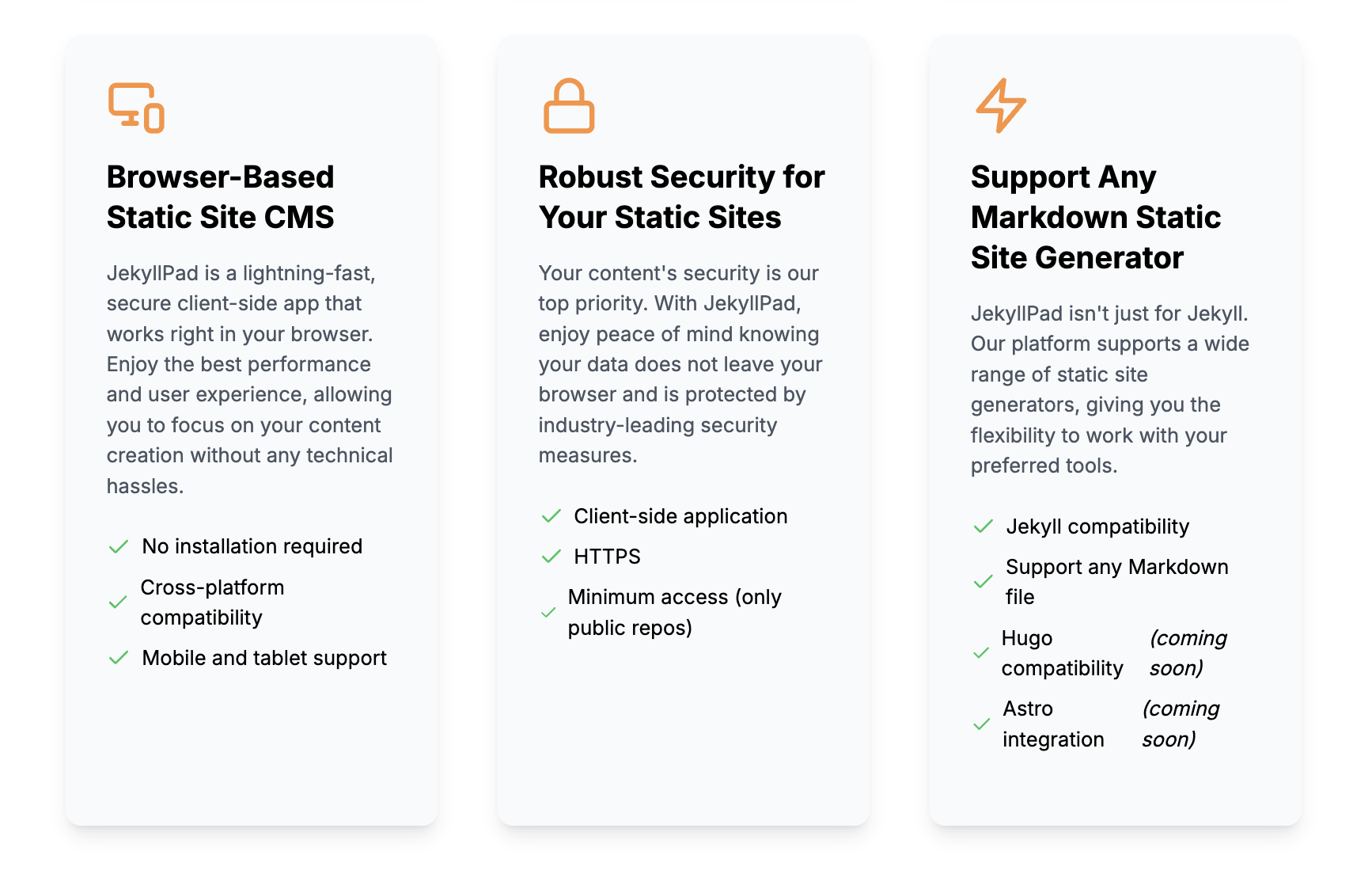Click the JekyllPad lightning-fast description paragraph

click(250, 379)
